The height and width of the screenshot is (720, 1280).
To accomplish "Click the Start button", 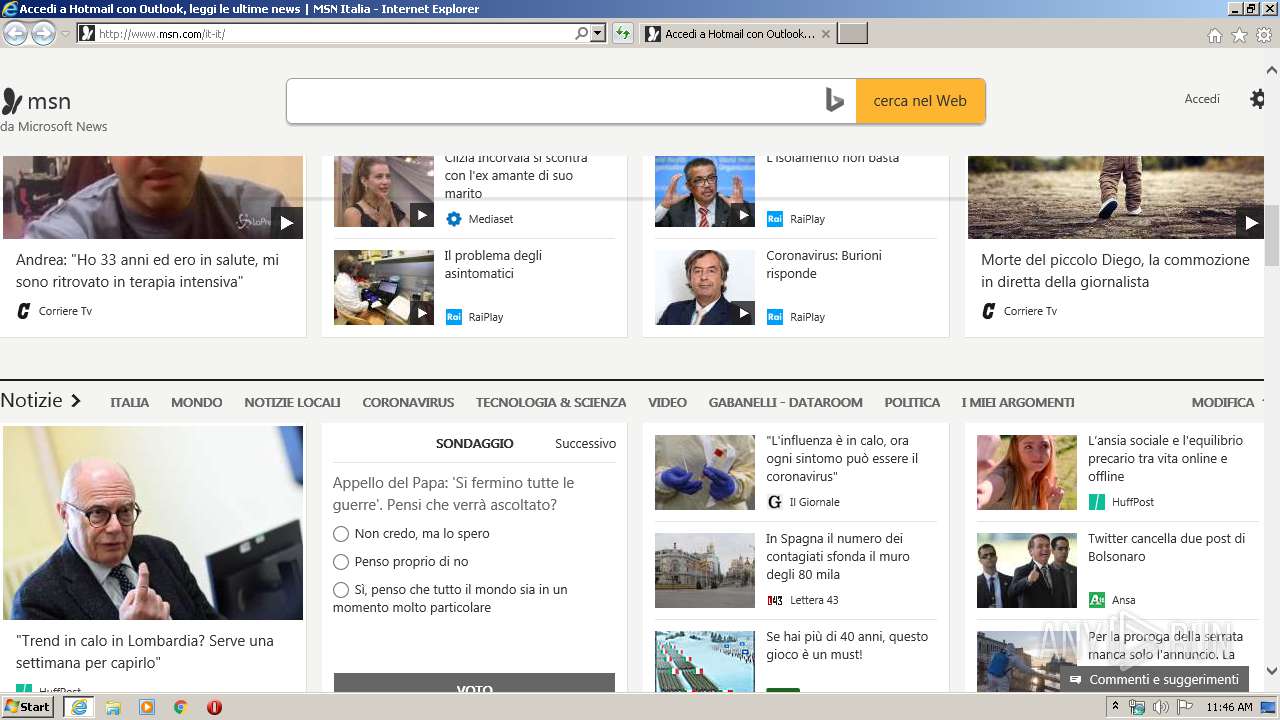I will tap(28, 707).
